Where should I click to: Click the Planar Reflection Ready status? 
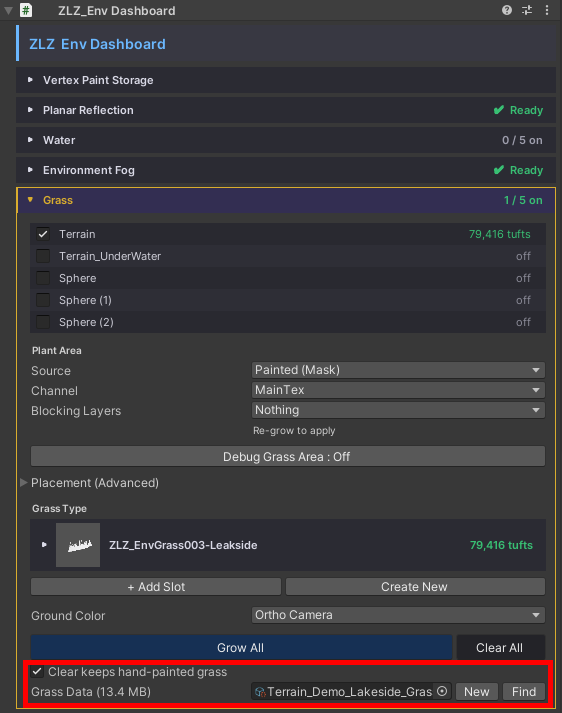tap(518, 110)
